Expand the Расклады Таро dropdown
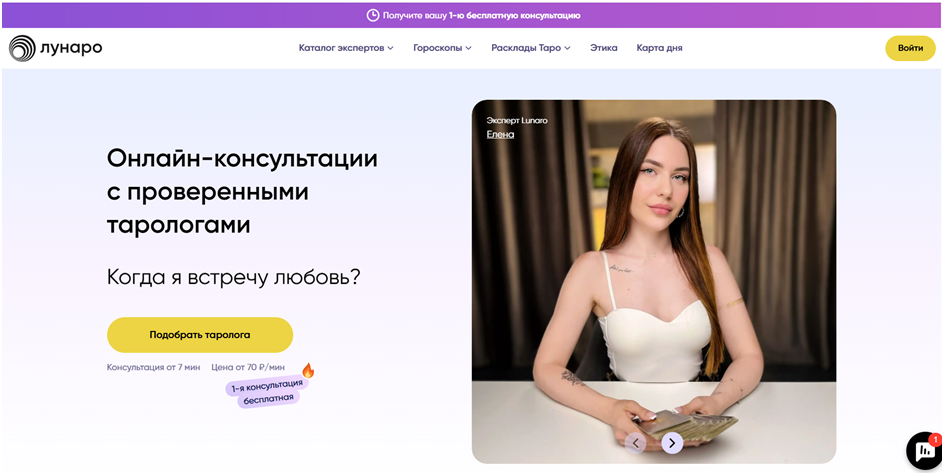 tap(531, 48)
